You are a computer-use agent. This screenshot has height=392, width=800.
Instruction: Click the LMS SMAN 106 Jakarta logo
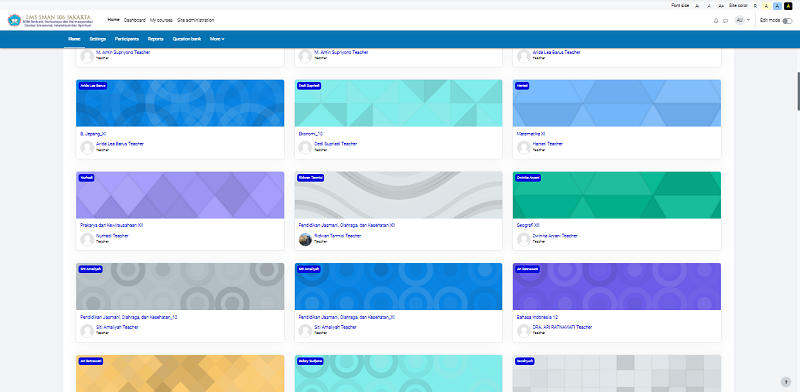(50, 20)
